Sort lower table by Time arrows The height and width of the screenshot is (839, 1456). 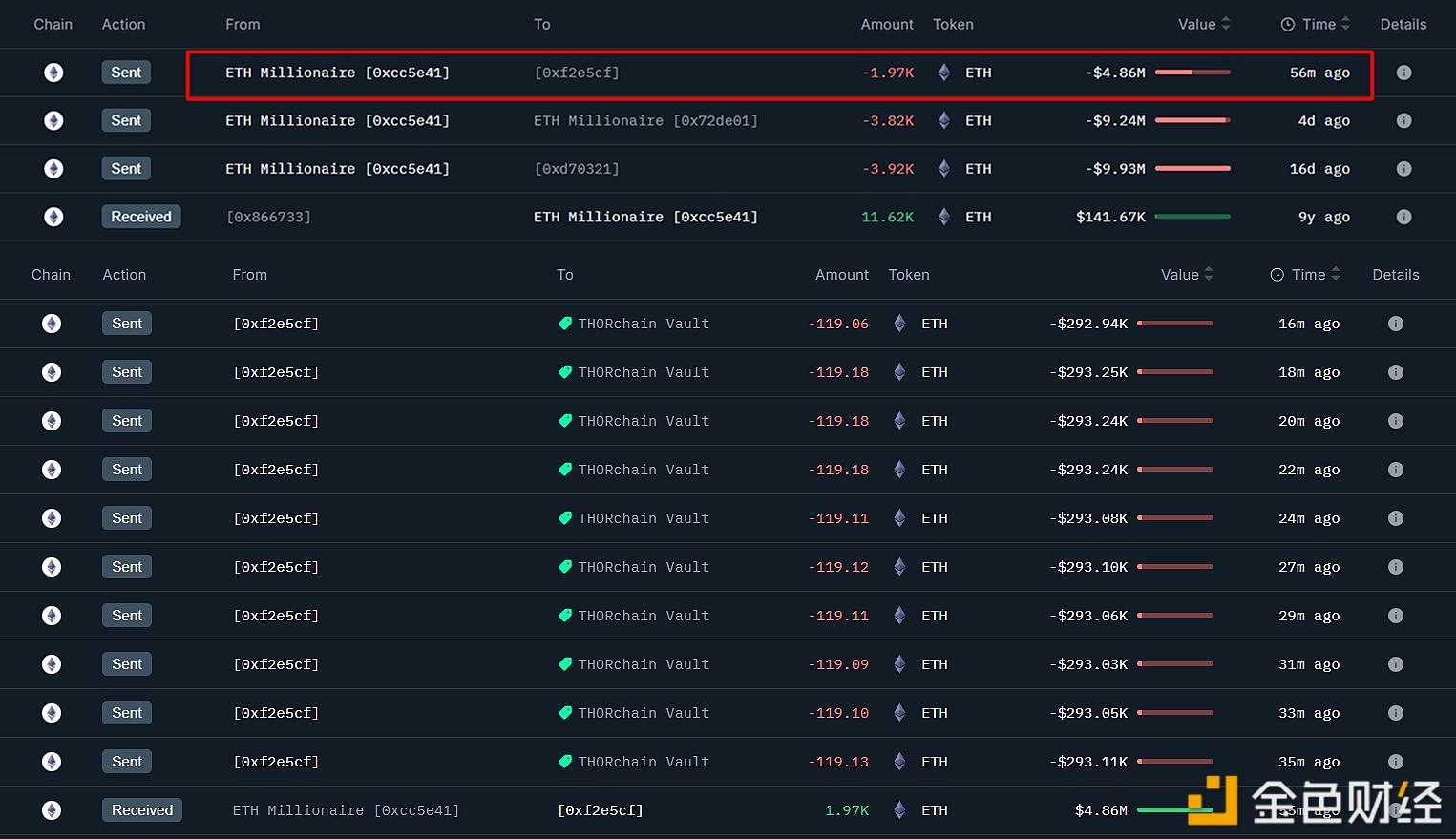(1336, 274)
